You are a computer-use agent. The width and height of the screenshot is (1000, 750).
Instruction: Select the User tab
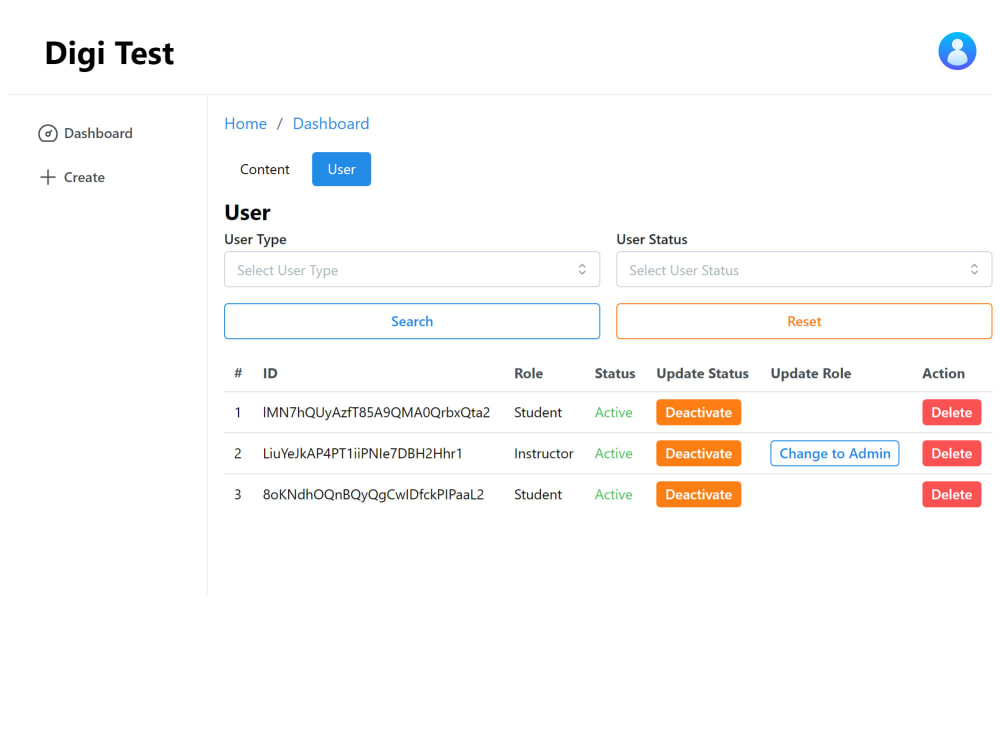(341, 169)
